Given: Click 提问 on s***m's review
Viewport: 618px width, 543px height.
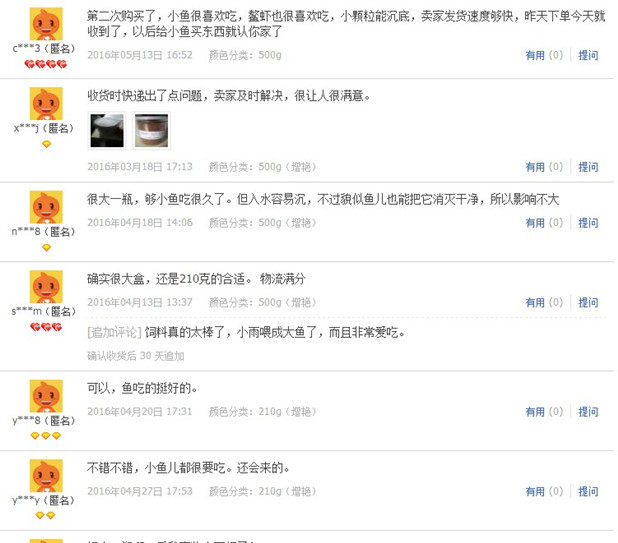Looking at the screenshot, I should [588, 302].
